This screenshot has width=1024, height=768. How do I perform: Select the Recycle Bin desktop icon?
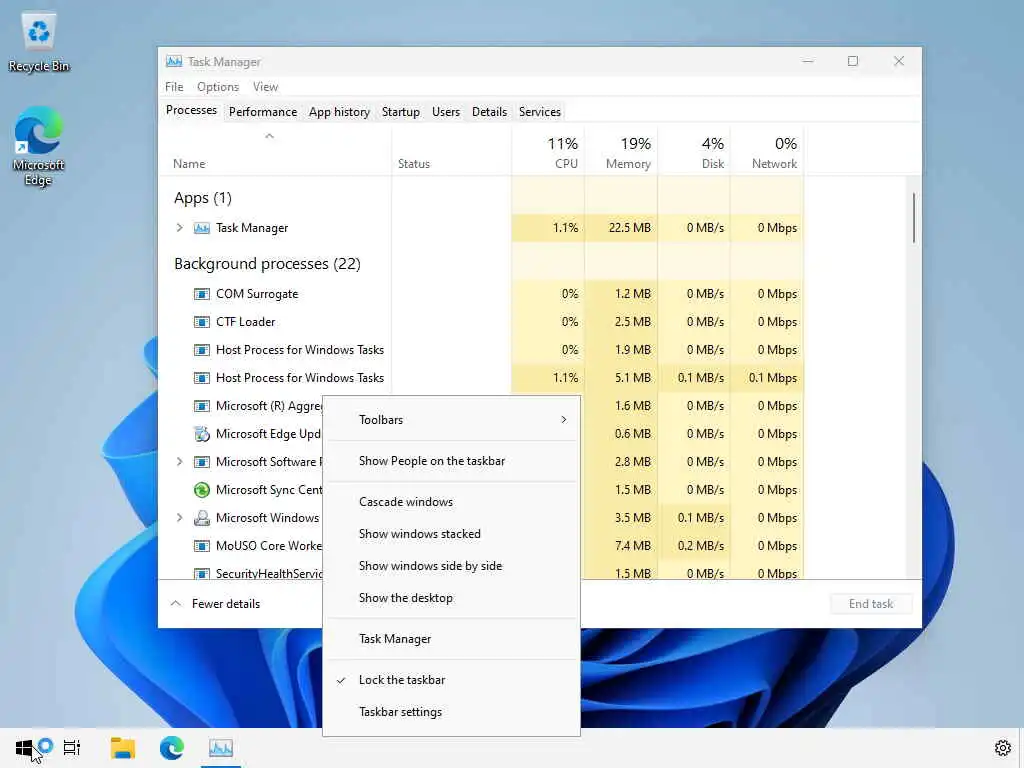point(39,42)
